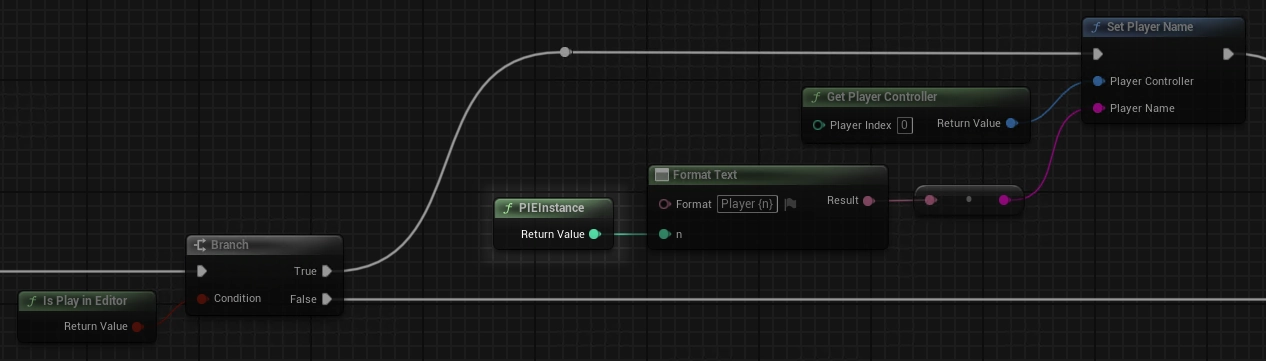Select the Get Player Controller node header
This screenshot has height=361, width=1266.
click(x=916, y=97)
